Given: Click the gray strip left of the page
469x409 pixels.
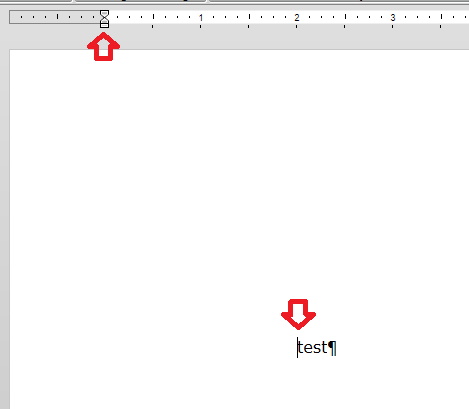Looking at the screenshot, I should (5, 227).
